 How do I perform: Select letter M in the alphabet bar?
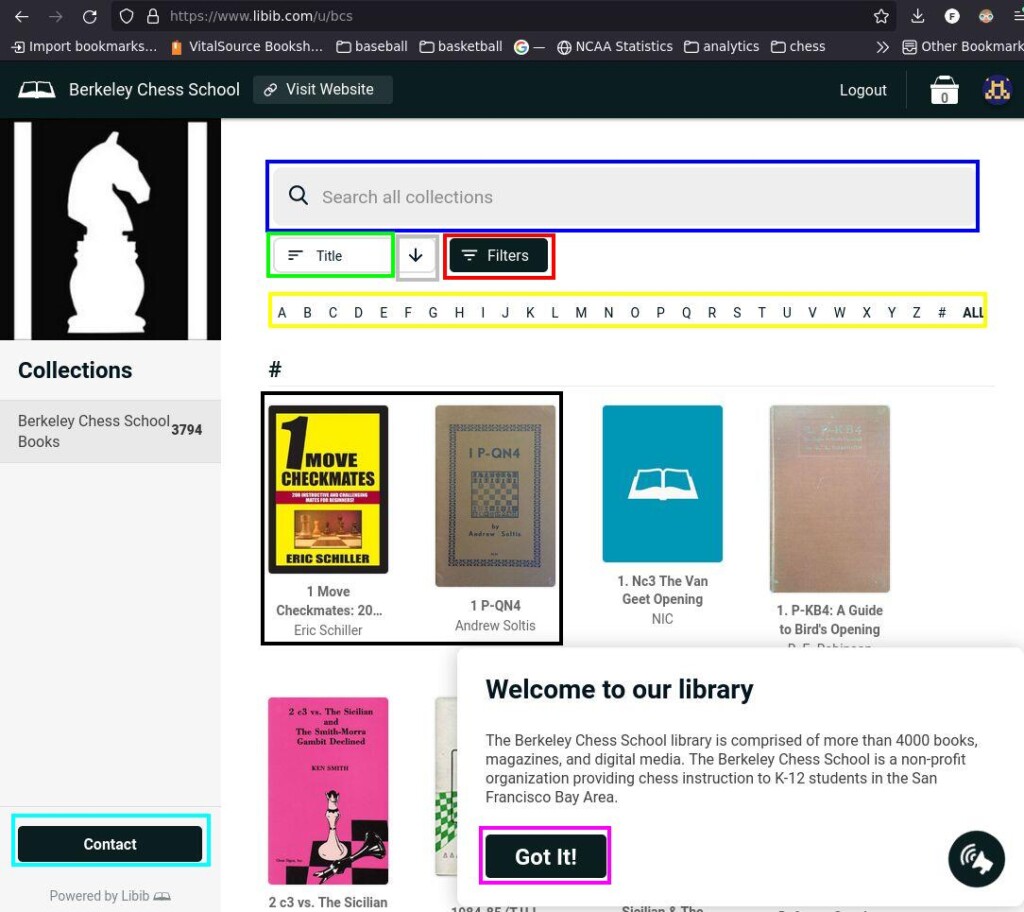pyautogui.click(x=581, y=313)
